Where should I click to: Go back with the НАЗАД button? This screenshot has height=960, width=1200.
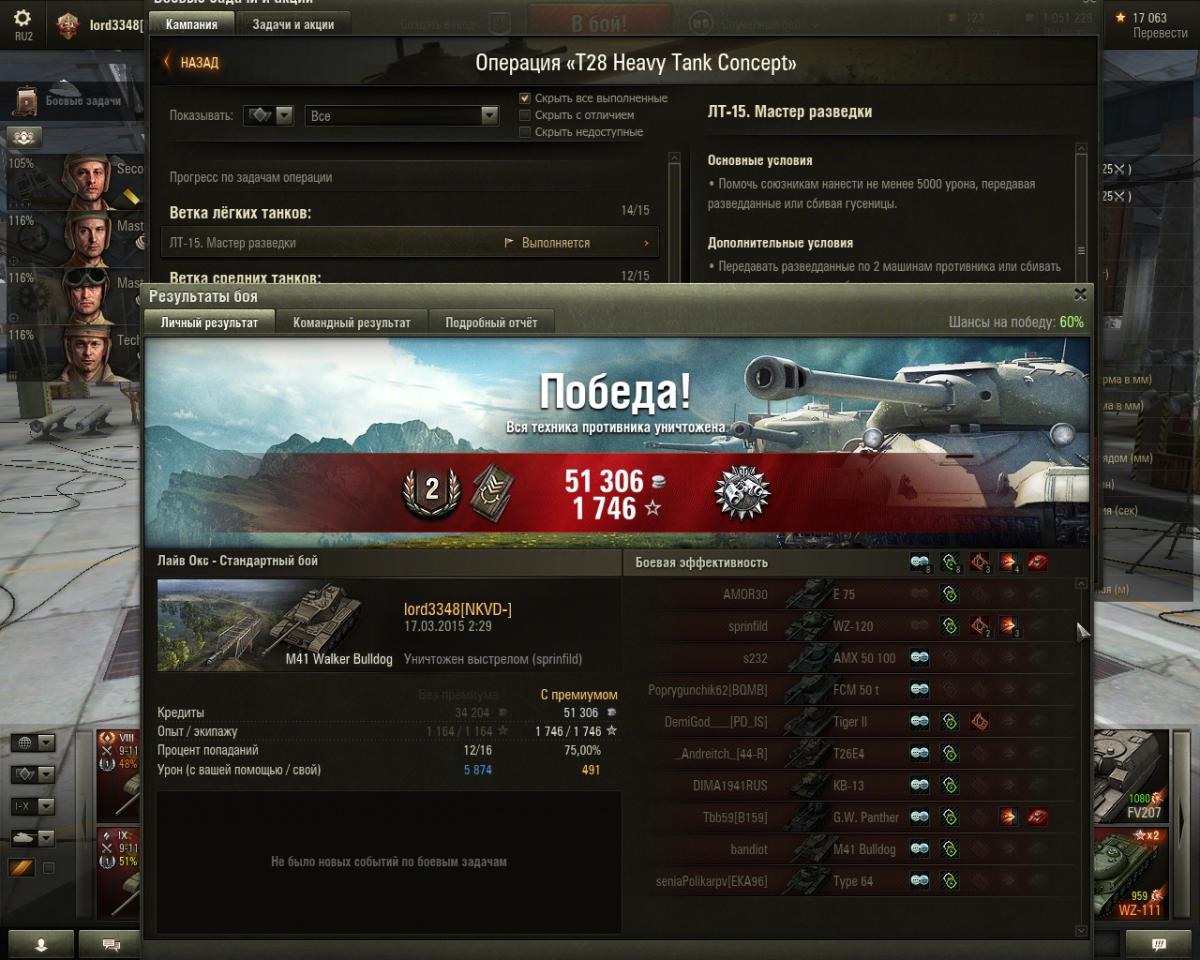pos(191,62)
